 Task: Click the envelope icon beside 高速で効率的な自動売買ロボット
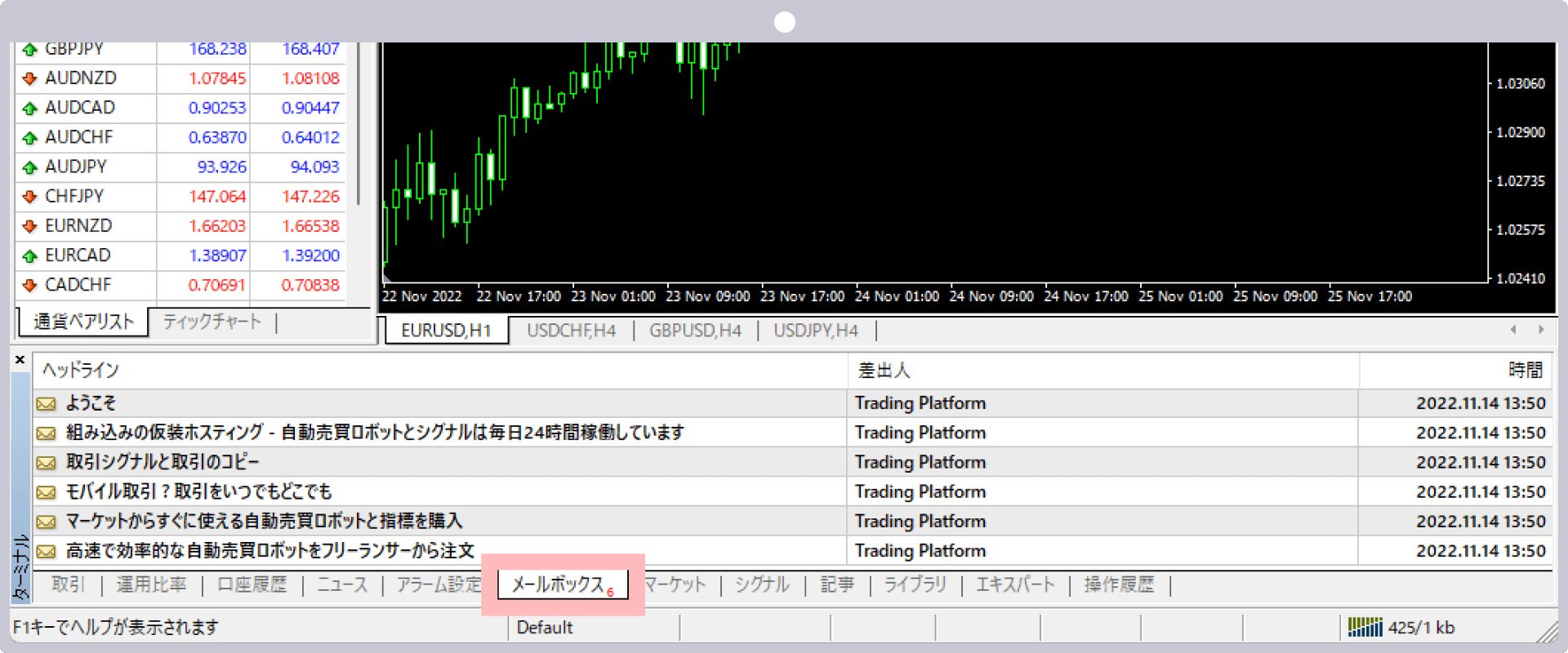[47, 551]
